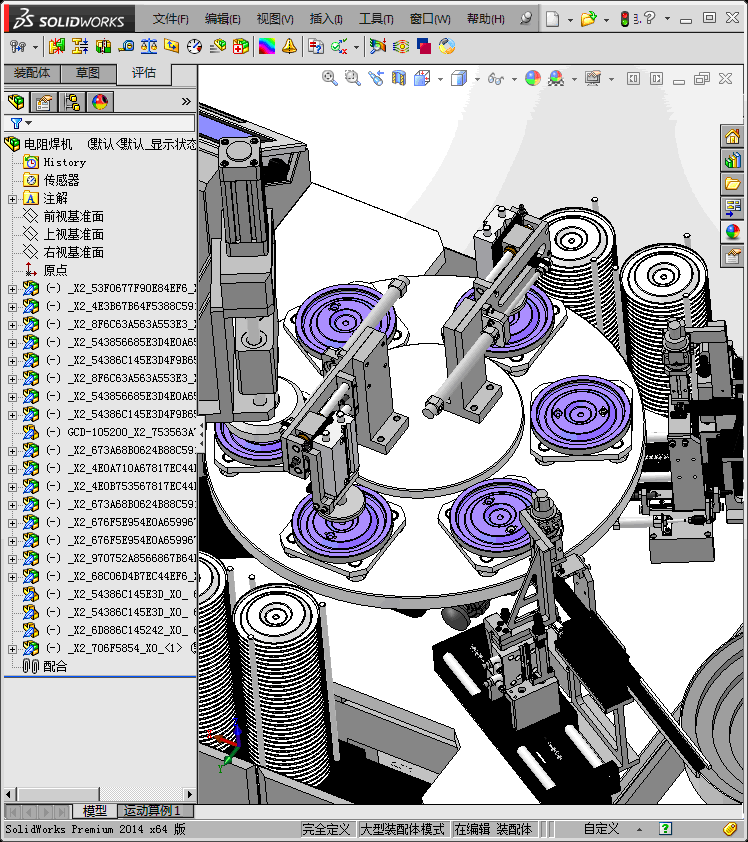Image resolution: width=748 pixels, height=842 pixels.
Task: Expand _X2_970752A8566867B64 component node
Action: pos(12,558)
